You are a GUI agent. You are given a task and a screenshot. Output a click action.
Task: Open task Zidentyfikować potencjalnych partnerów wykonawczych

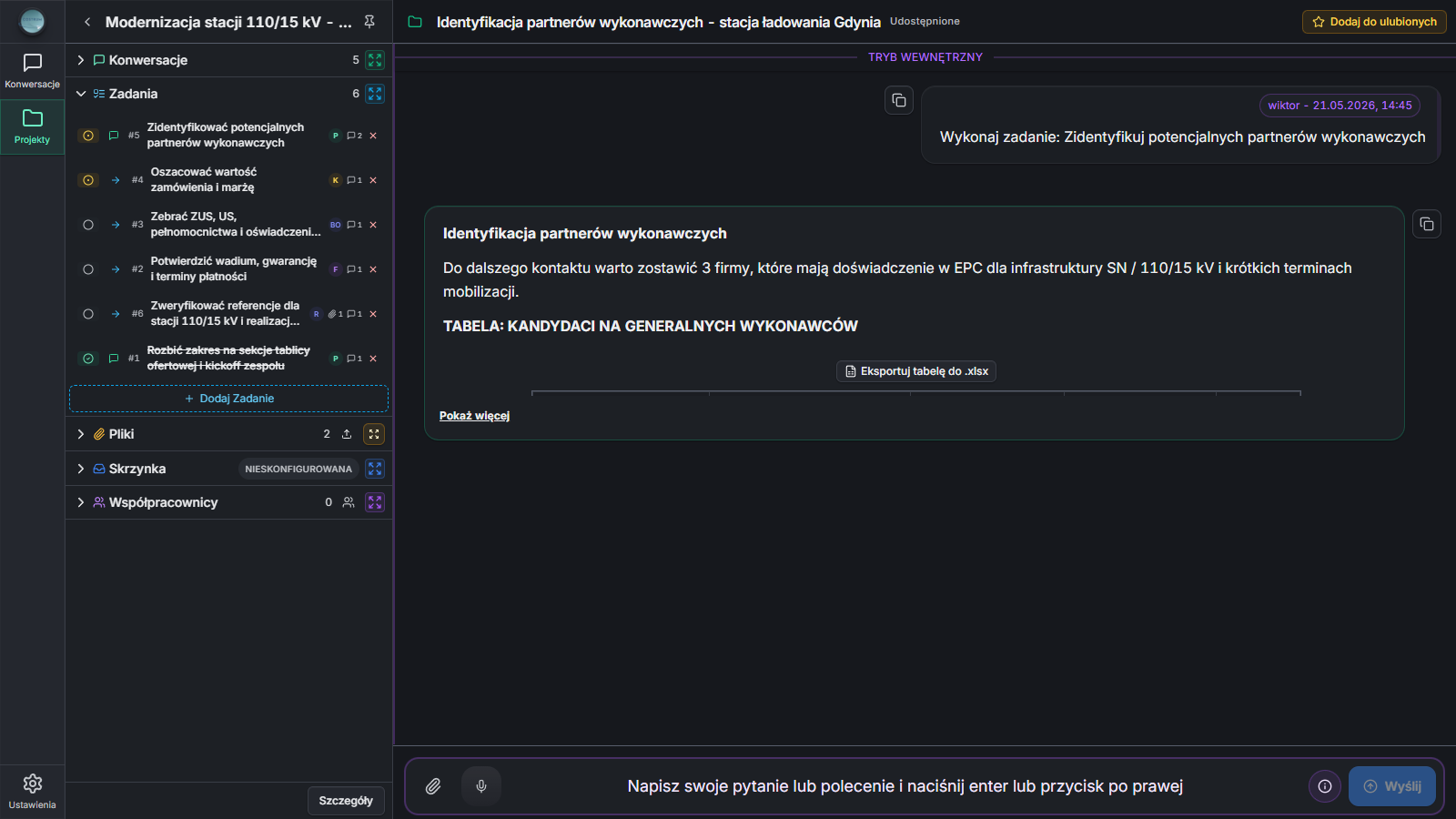click(226, 136)
